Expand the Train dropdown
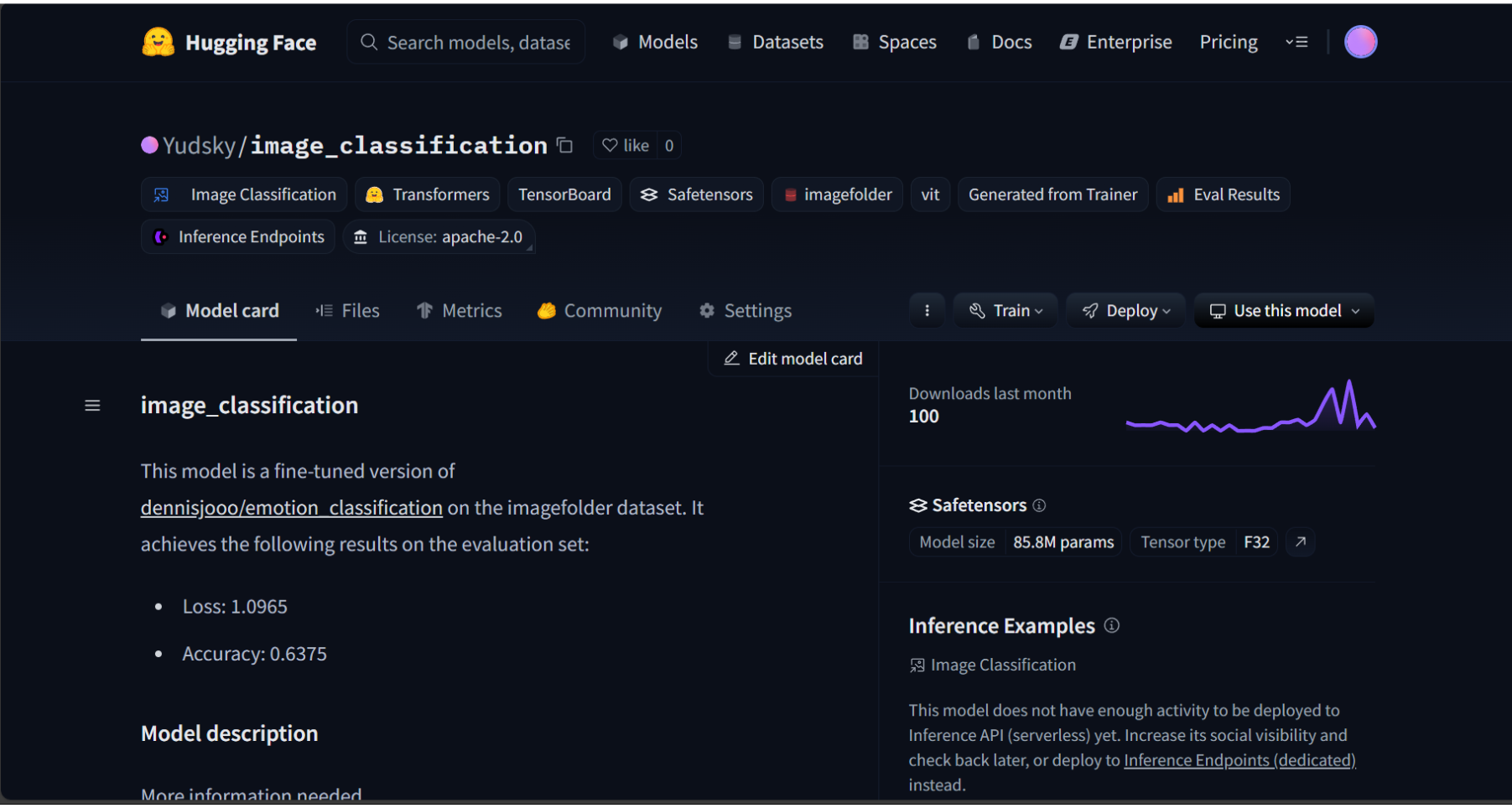Screen dimensions: 1512x808 pyautogui.click(x=1005, y=311)
